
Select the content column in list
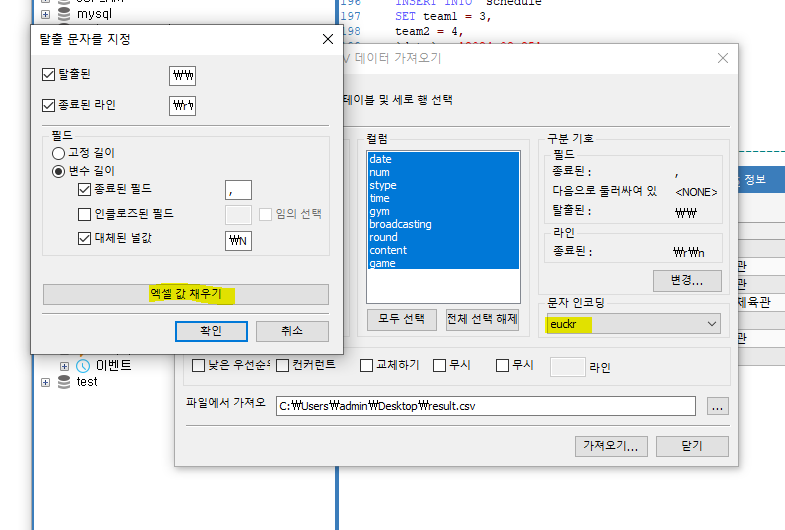pyautogui.click(x=443, y=250)
